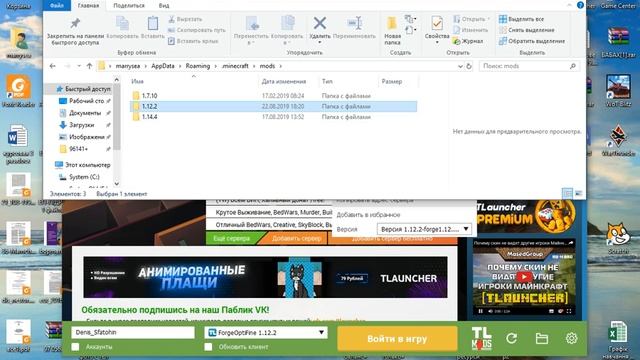Open 96141+ folder in navigation pane
Screen dimensions: 640x360
[x=78, y=149]
